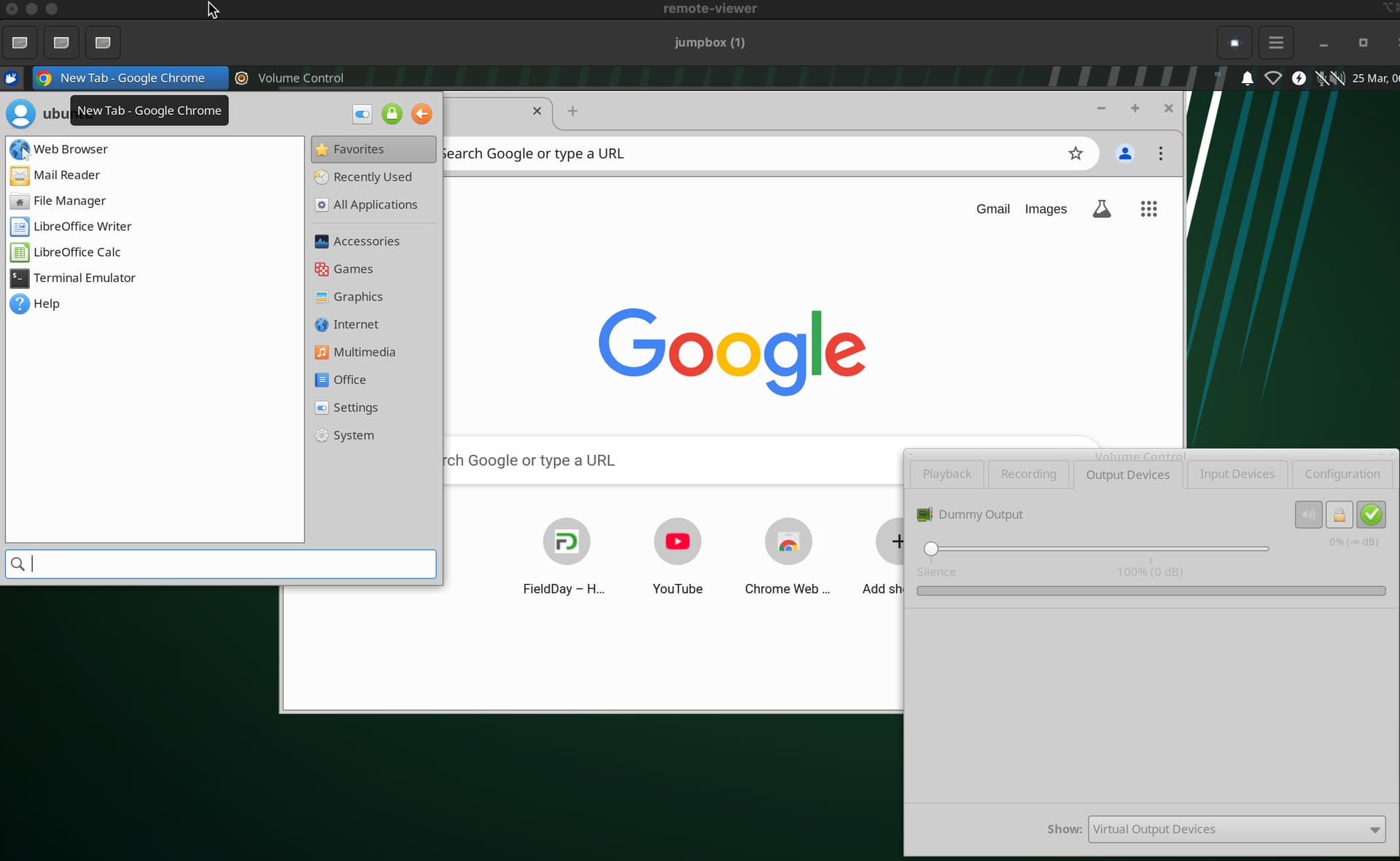This screenshot has width=1400, height=861.
Task: Select Favorites category
Action: point(373,149)
